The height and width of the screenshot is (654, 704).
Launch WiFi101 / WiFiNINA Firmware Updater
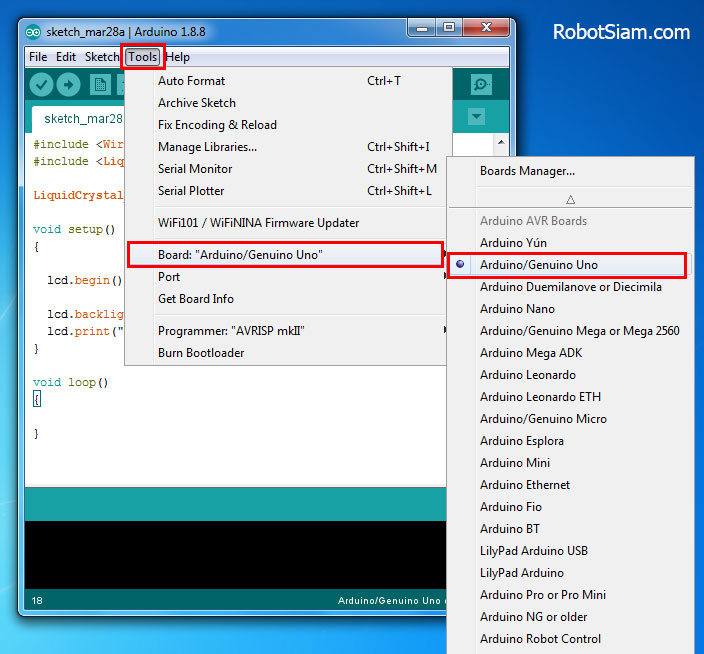[x=287, y=223]
